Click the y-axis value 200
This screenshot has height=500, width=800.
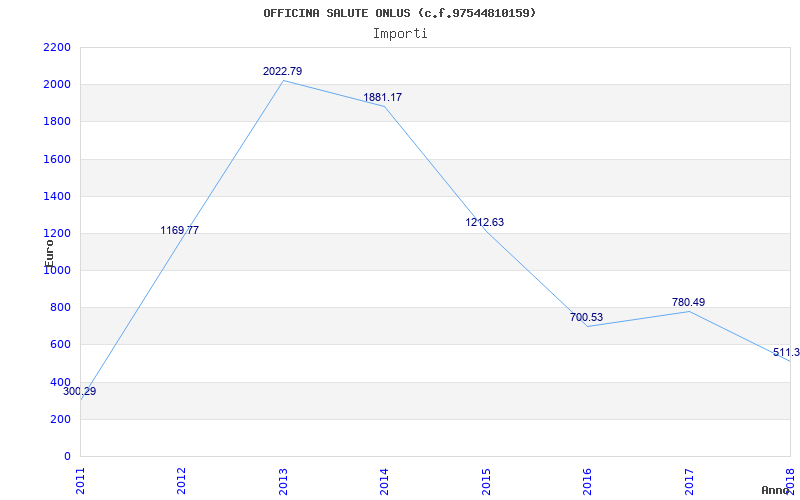pyautogui.click(x=60, y=419)
